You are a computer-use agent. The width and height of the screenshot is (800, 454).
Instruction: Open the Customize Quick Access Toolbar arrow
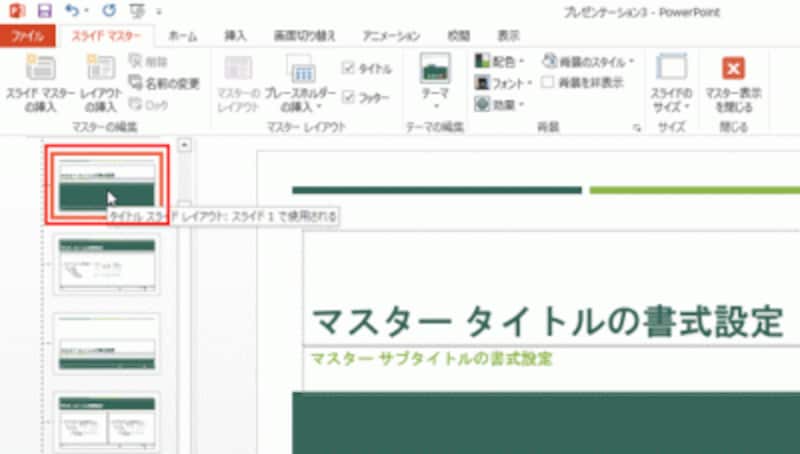(x=159, y=11)
